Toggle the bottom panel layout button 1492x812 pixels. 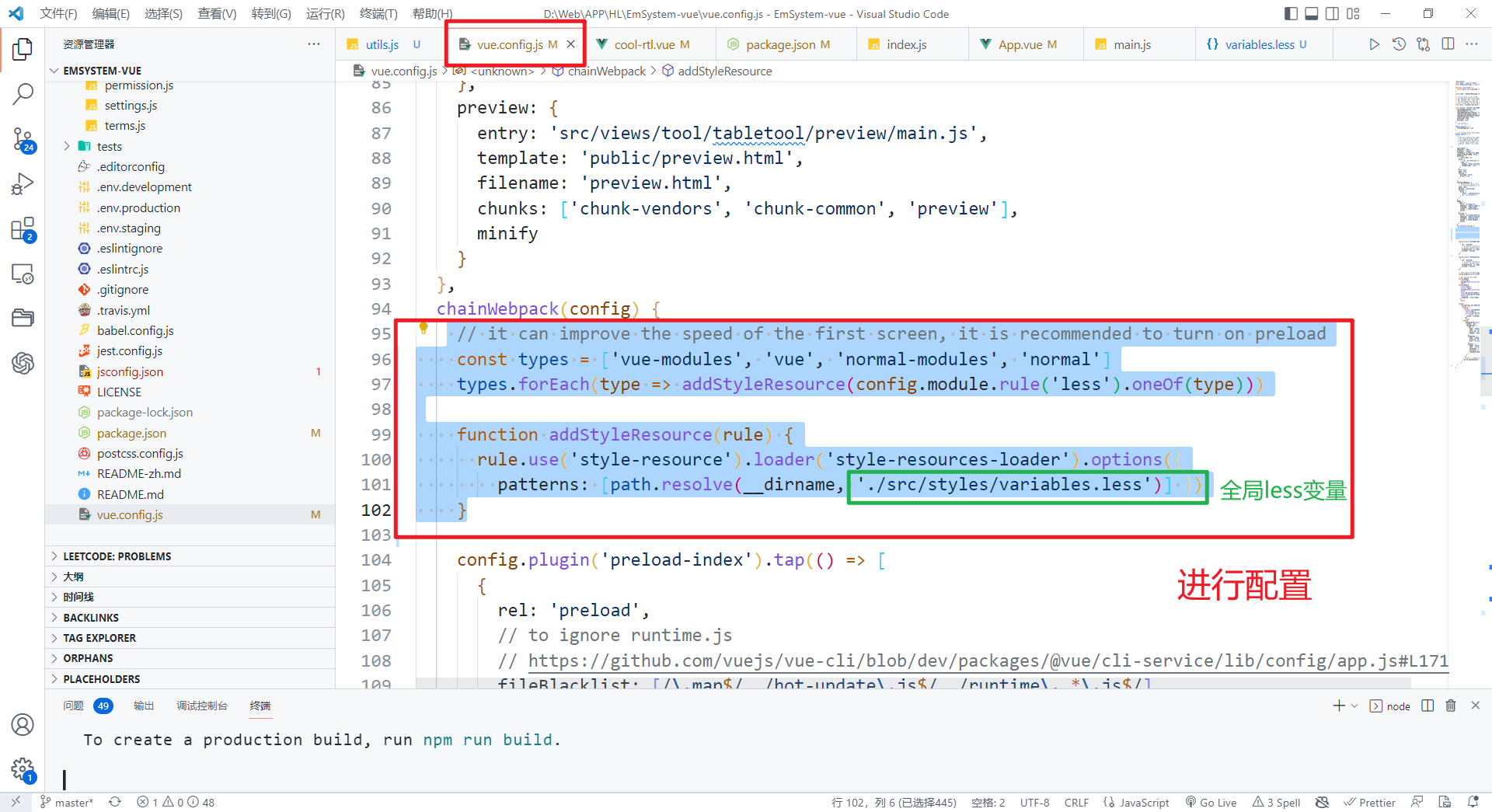(1312, 13)
